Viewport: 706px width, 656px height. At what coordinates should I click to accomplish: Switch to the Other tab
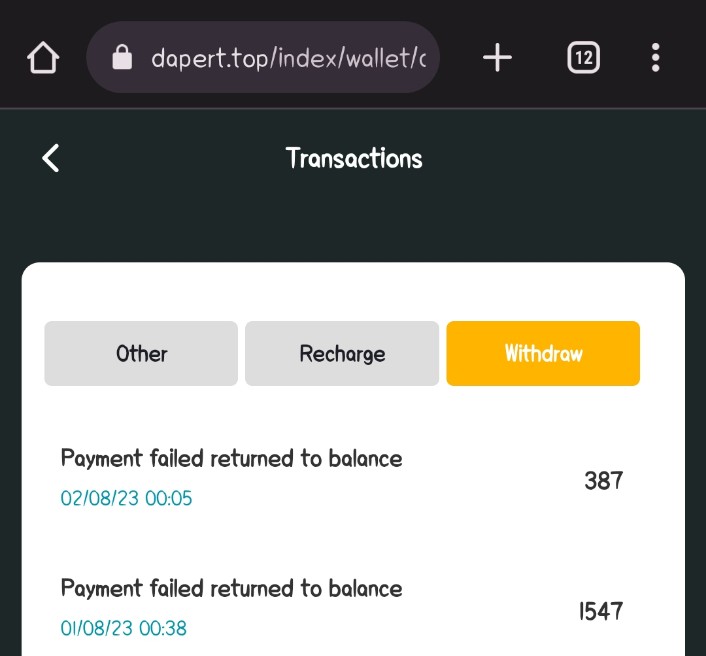pyautogui.click(x=141, y=353)
